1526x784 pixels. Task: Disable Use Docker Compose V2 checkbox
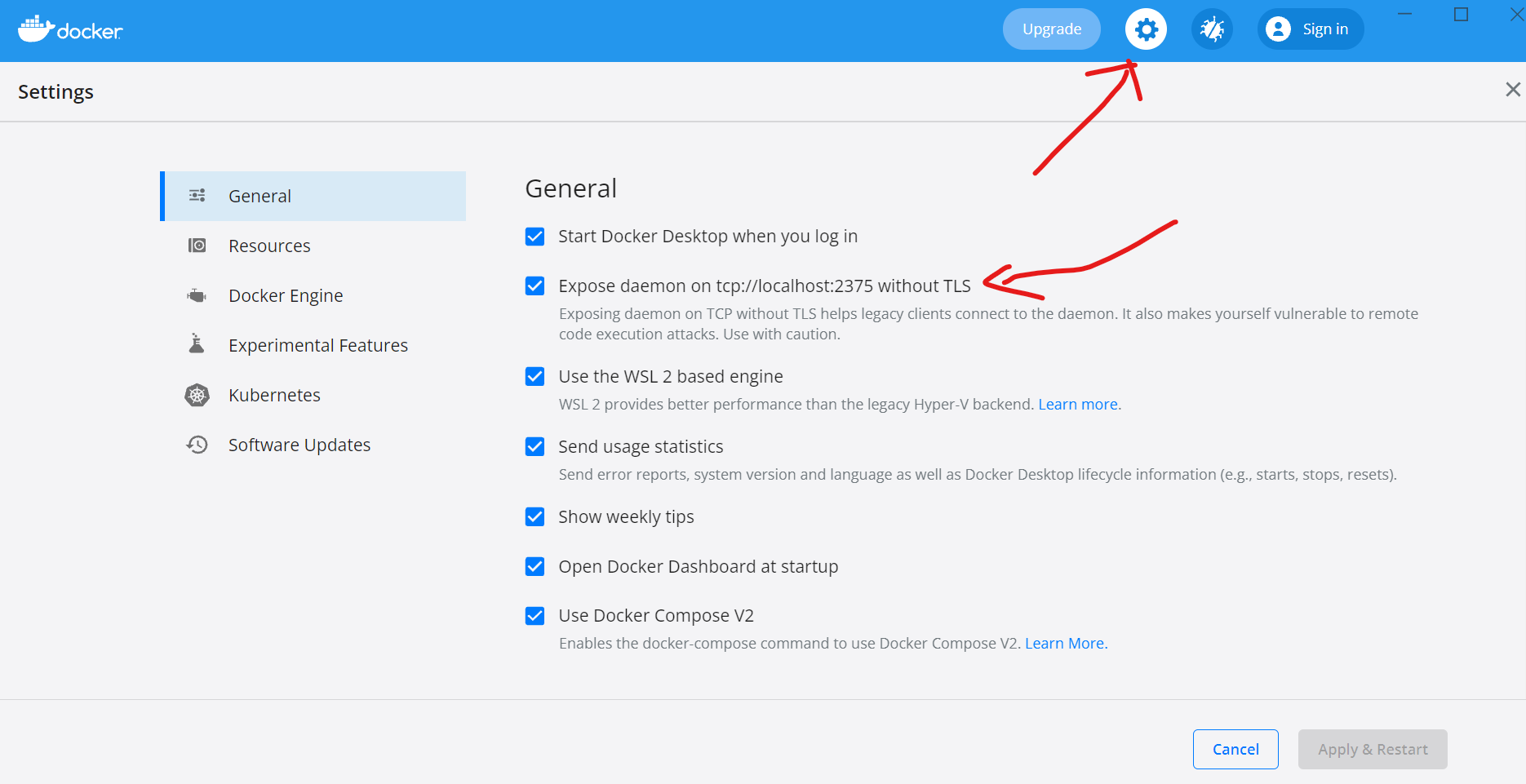[535, 616]
